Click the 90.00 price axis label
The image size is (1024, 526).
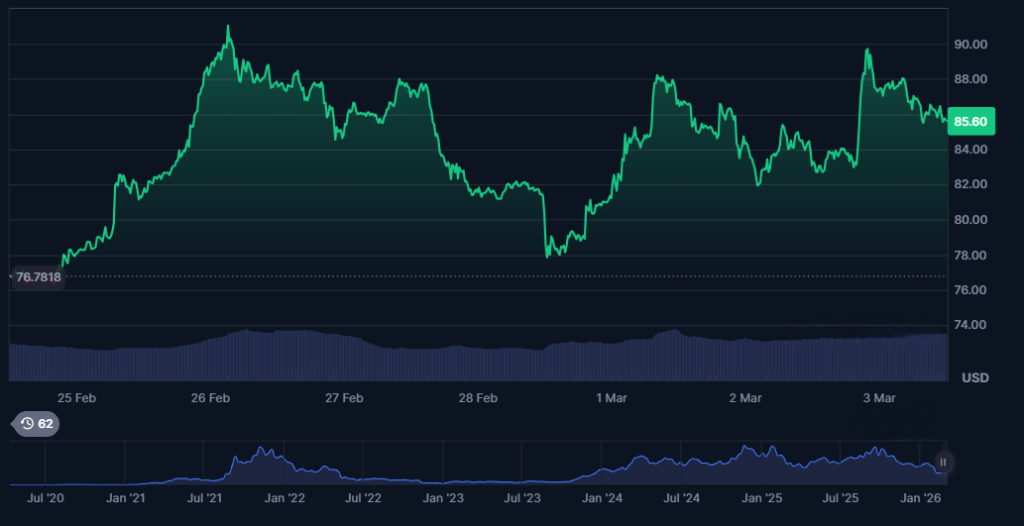click(970, 44)
